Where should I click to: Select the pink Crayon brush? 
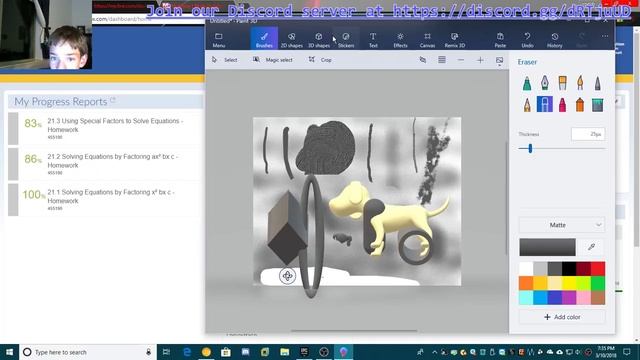coord(562,104)
